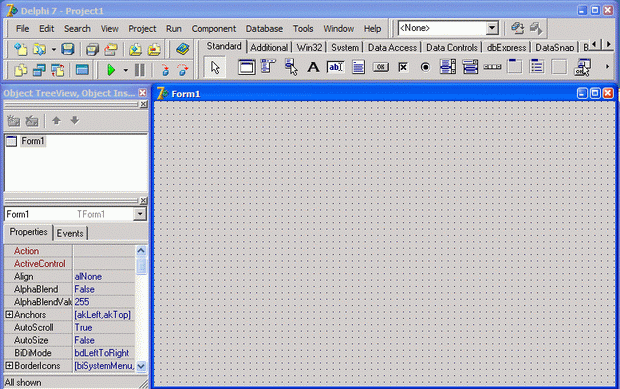Click Remove file from project icon
The height and width of the screenshot is (389, 620).
click(154, 49)
